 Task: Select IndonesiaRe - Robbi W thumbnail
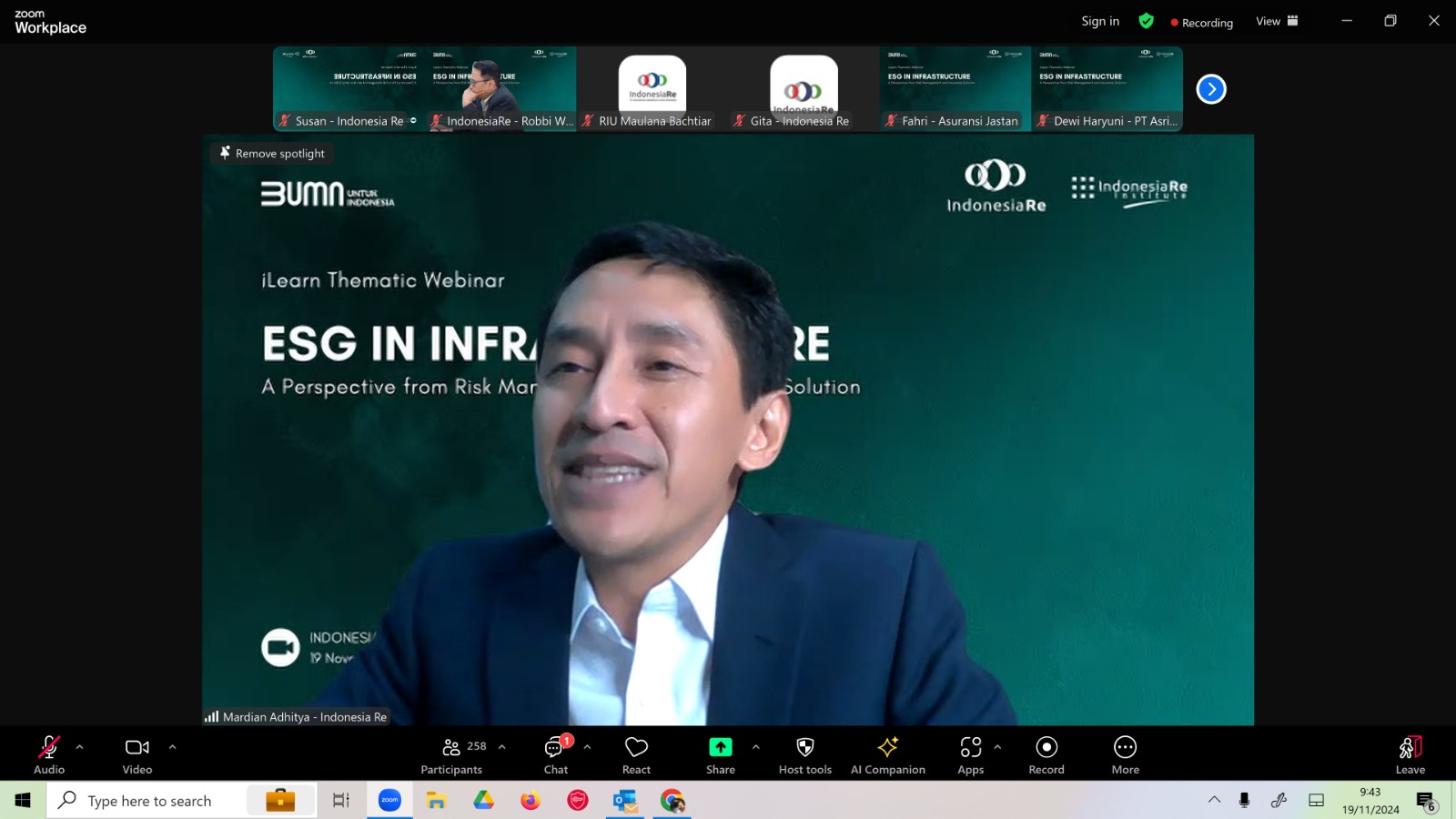tap(501, 89)
